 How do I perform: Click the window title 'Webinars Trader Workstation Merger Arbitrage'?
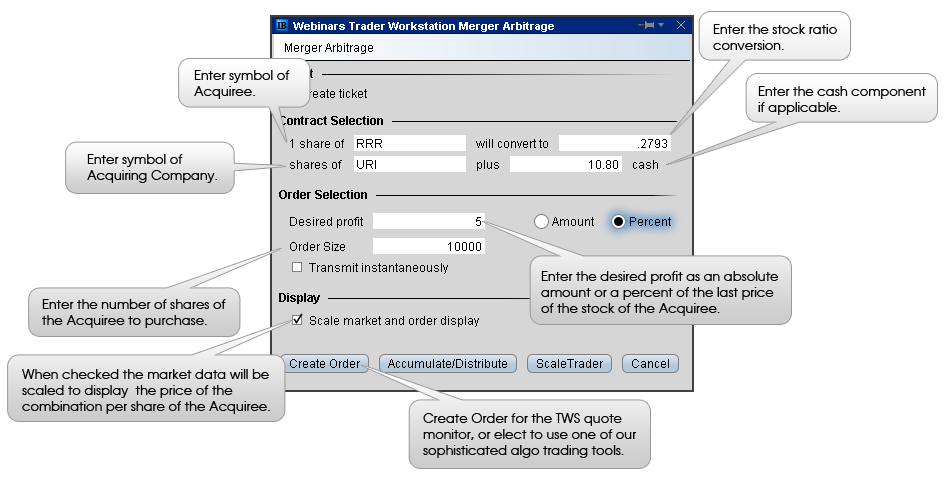[424, 26]
